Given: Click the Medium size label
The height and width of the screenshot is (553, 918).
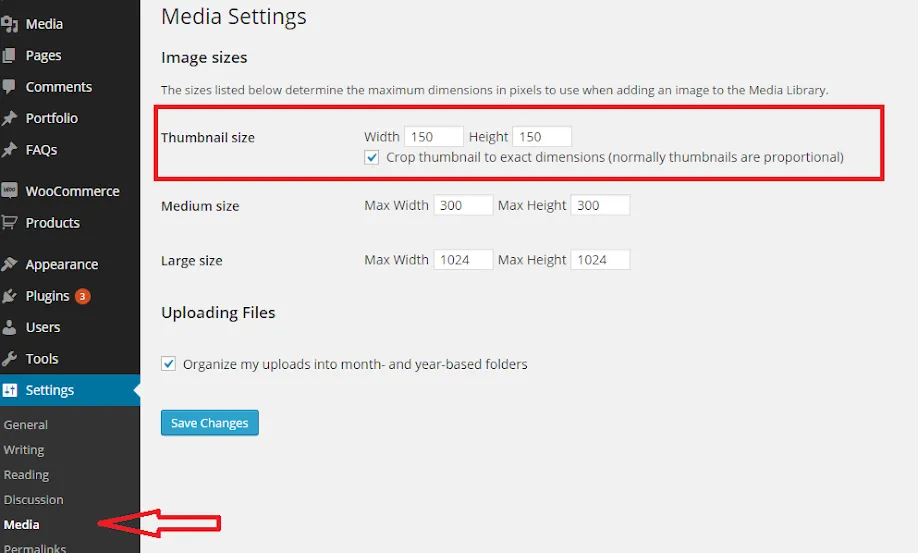Looking at the screenshot, I should pos(200,206).
